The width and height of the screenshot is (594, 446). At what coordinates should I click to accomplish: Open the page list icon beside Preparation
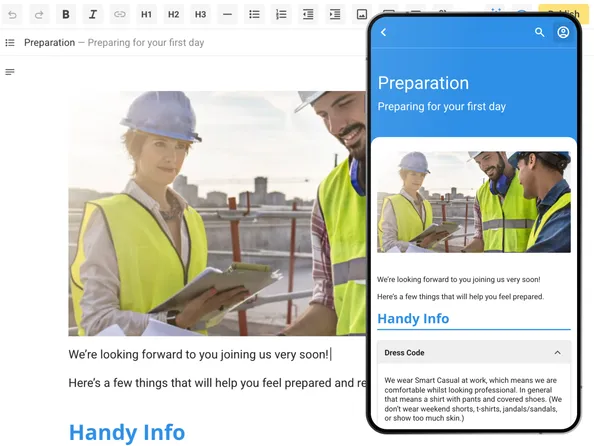click(10, 43)
